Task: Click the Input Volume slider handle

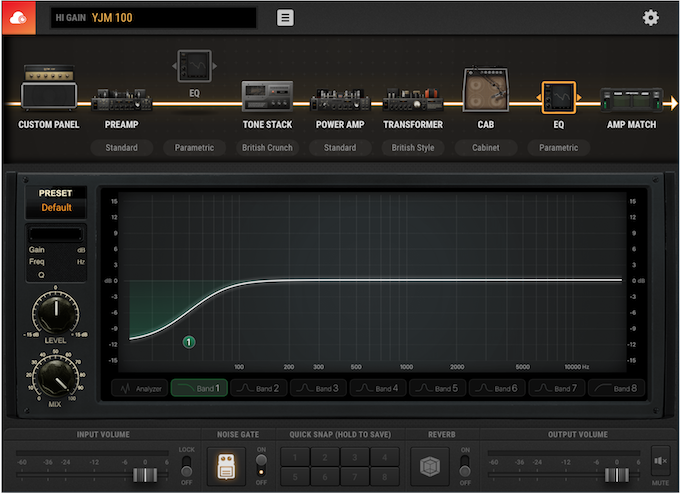Action: 145,475
